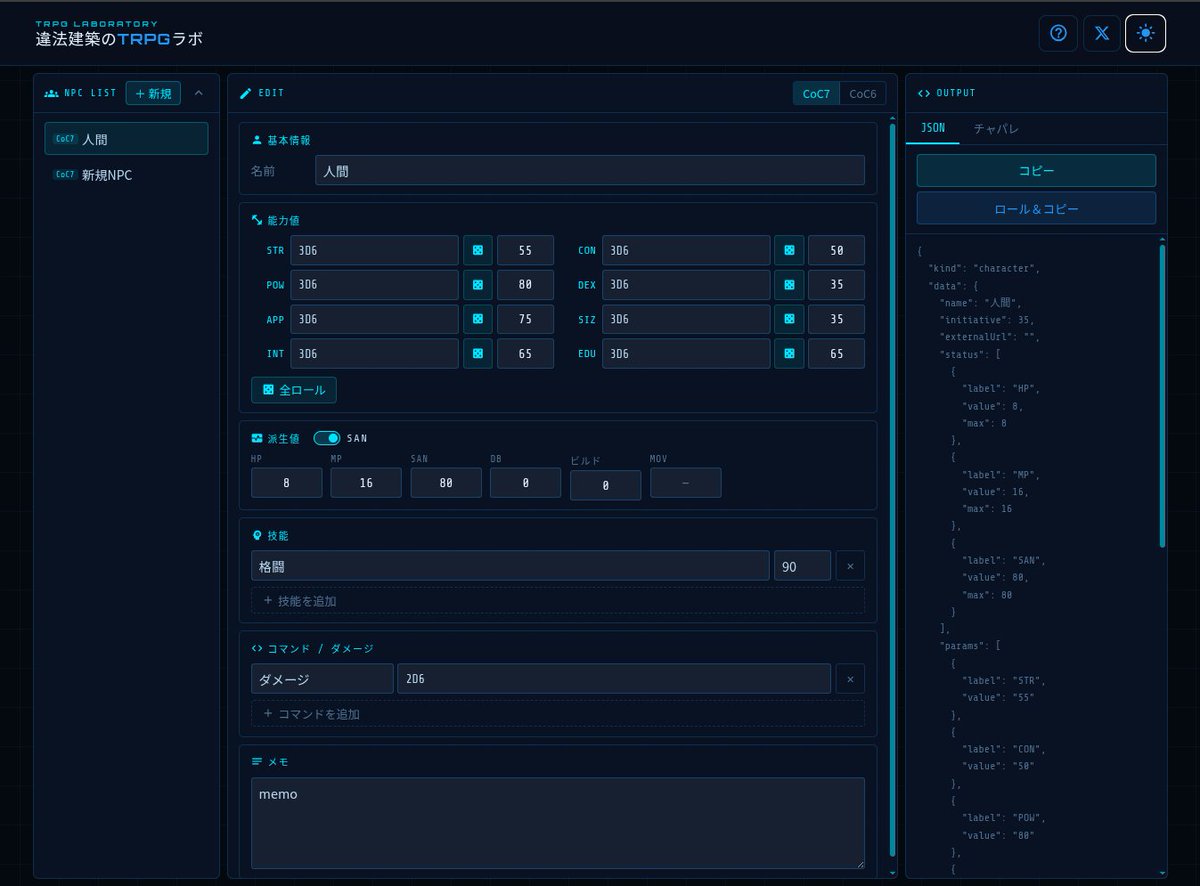Roll the dice for STR
Viewport: 1200px width, 886px height.
point(478,250)
